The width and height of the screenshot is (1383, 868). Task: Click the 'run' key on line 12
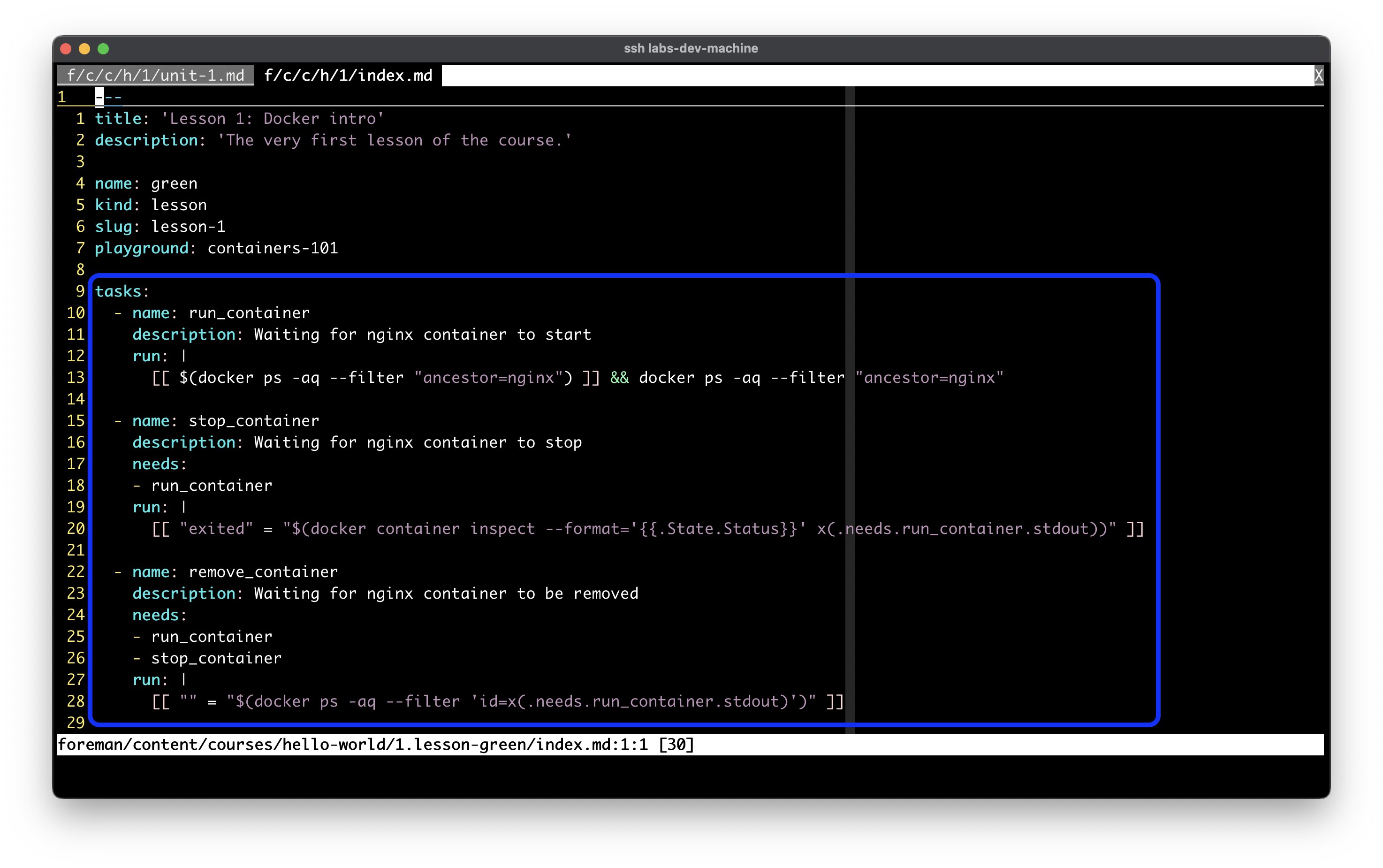[146, 356]
